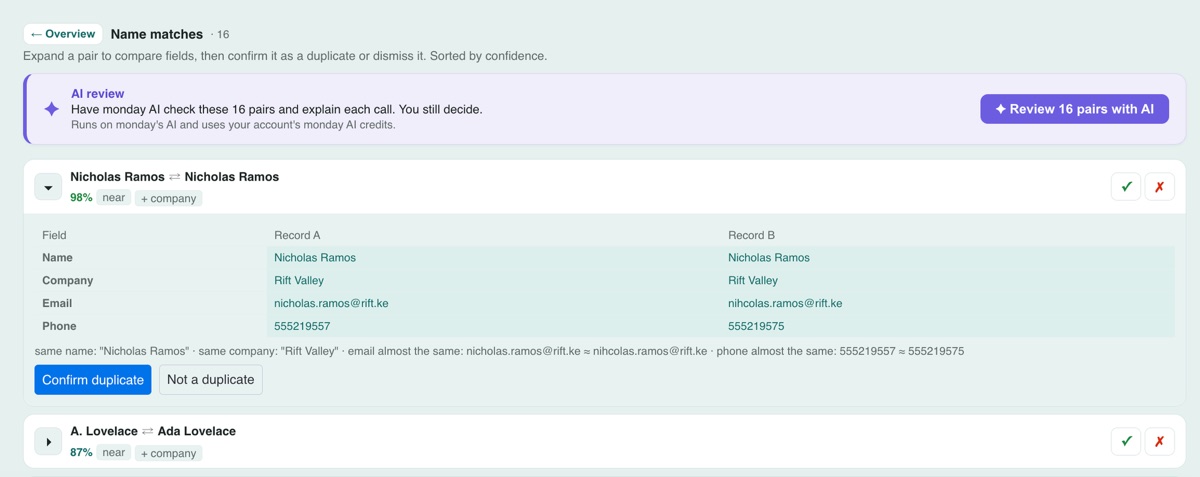Image resolution: width=1200 pixels, height=477 pixels.
Task: Click + company tag on Lovelace pair
Action: (168, 453)
